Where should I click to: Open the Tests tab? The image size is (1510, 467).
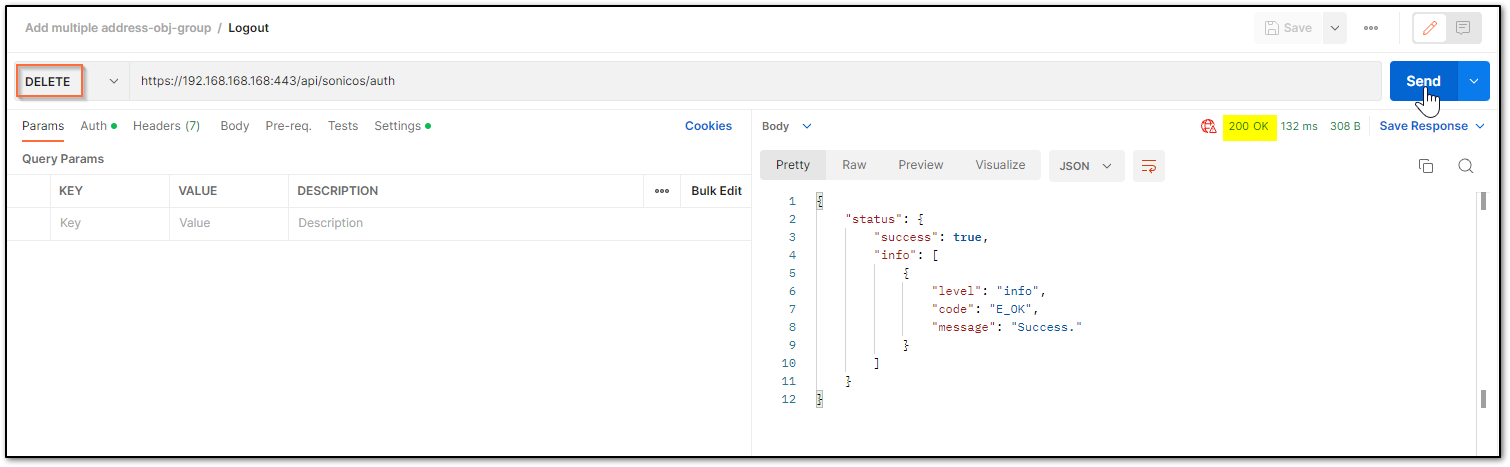(x=343, y=126)
